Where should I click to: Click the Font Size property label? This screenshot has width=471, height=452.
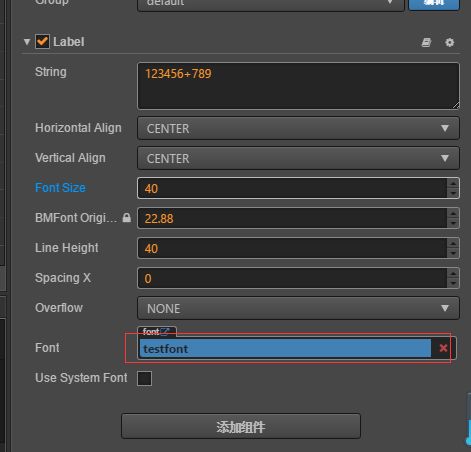[x=60, y=188]
